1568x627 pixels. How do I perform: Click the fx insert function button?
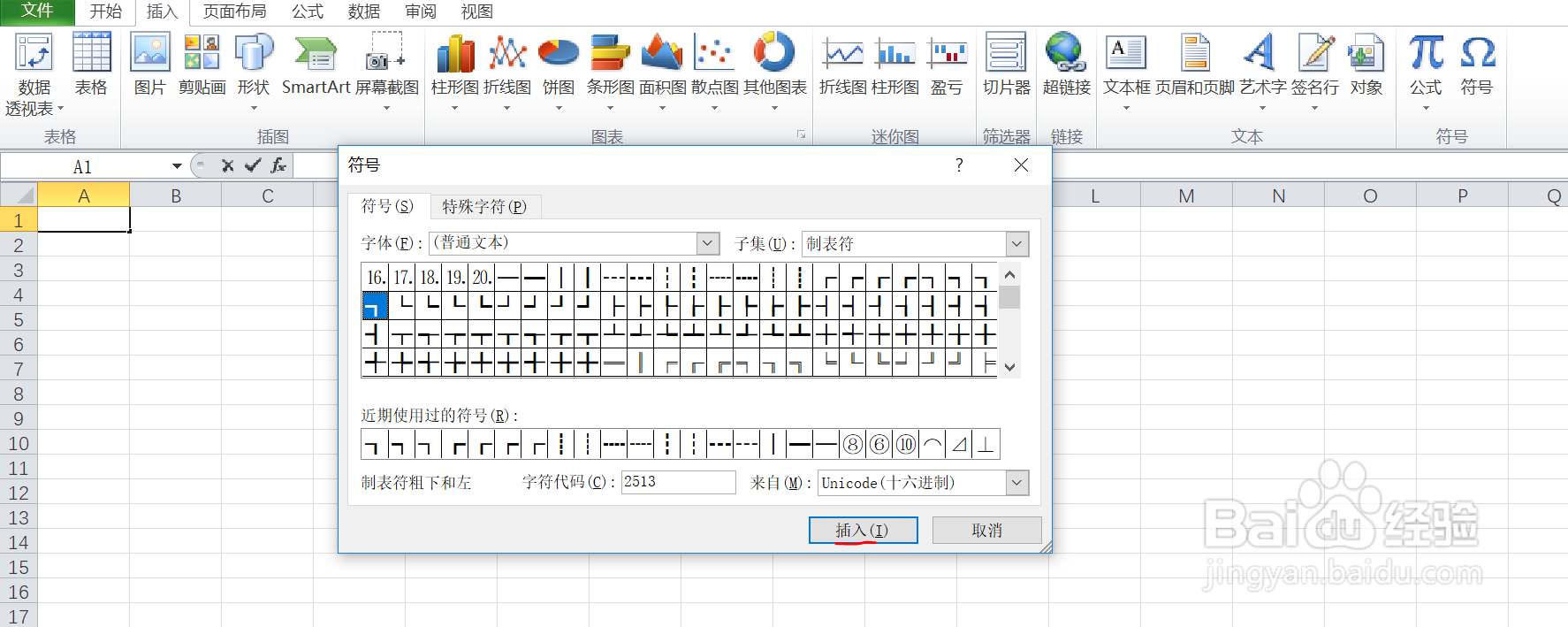(x=278, y=165)
